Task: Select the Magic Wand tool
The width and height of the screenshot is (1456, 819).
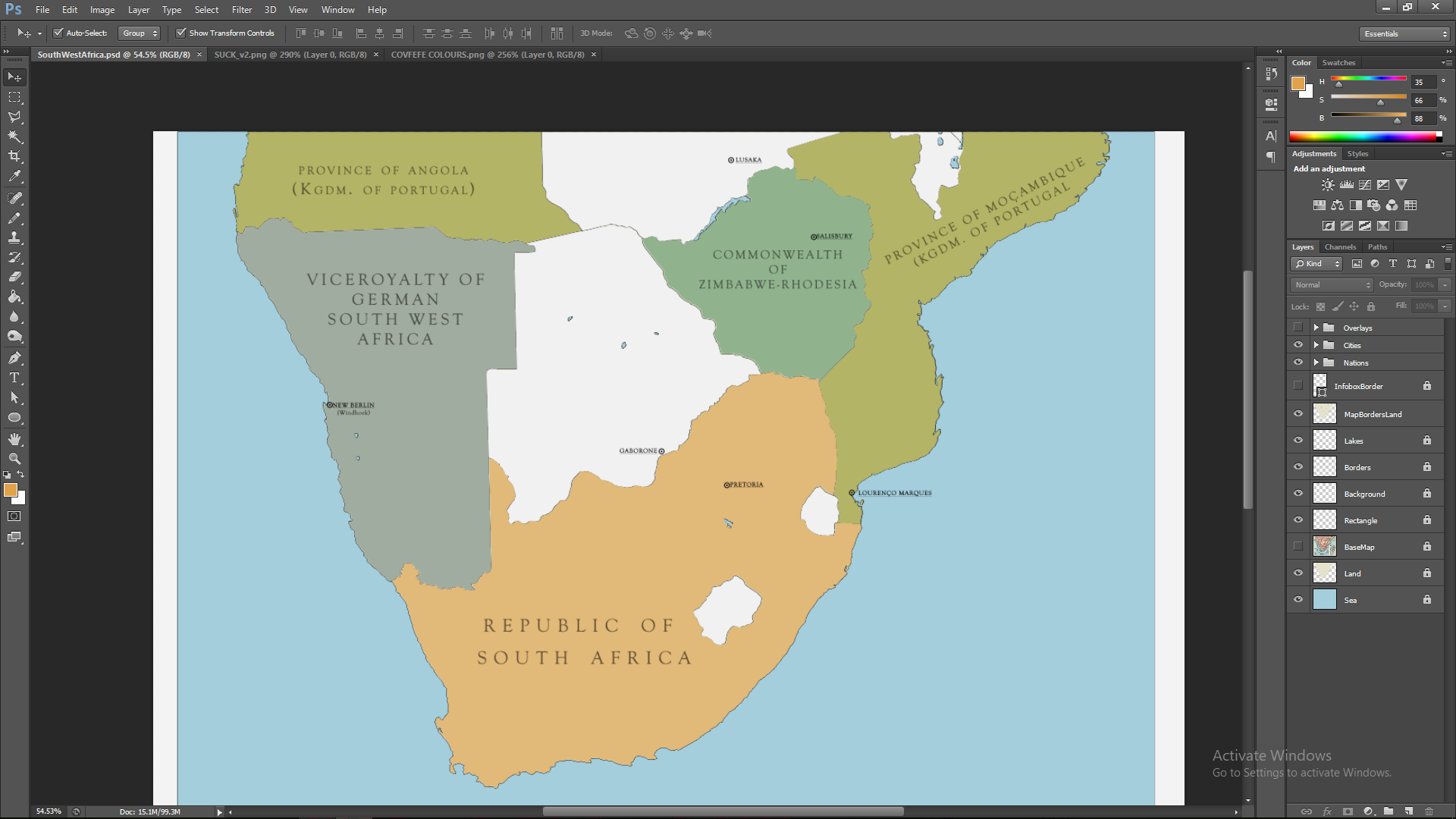Action: [x=14, y=136]
